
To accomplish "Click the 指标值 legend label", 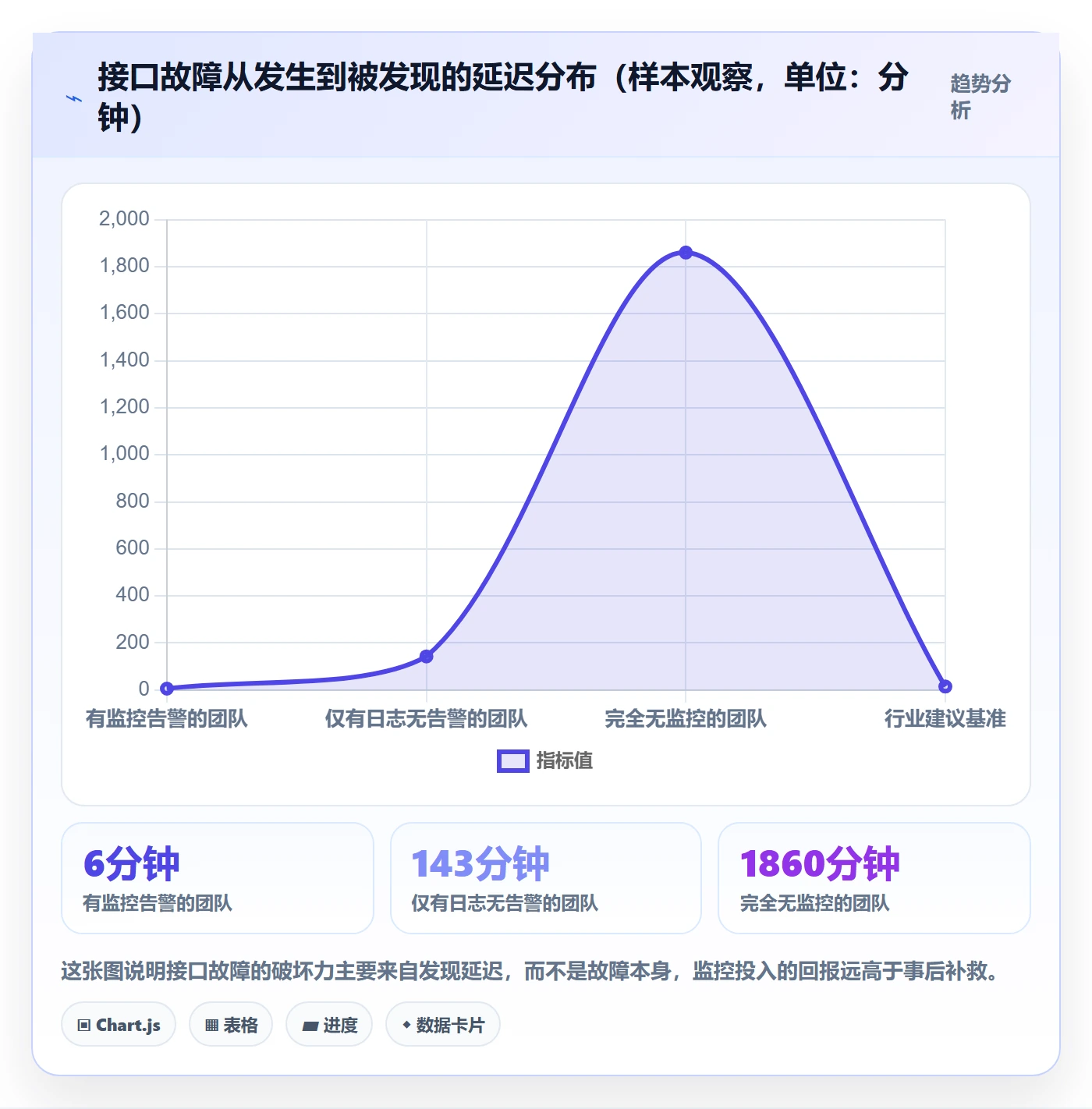I will pos(565,761).
